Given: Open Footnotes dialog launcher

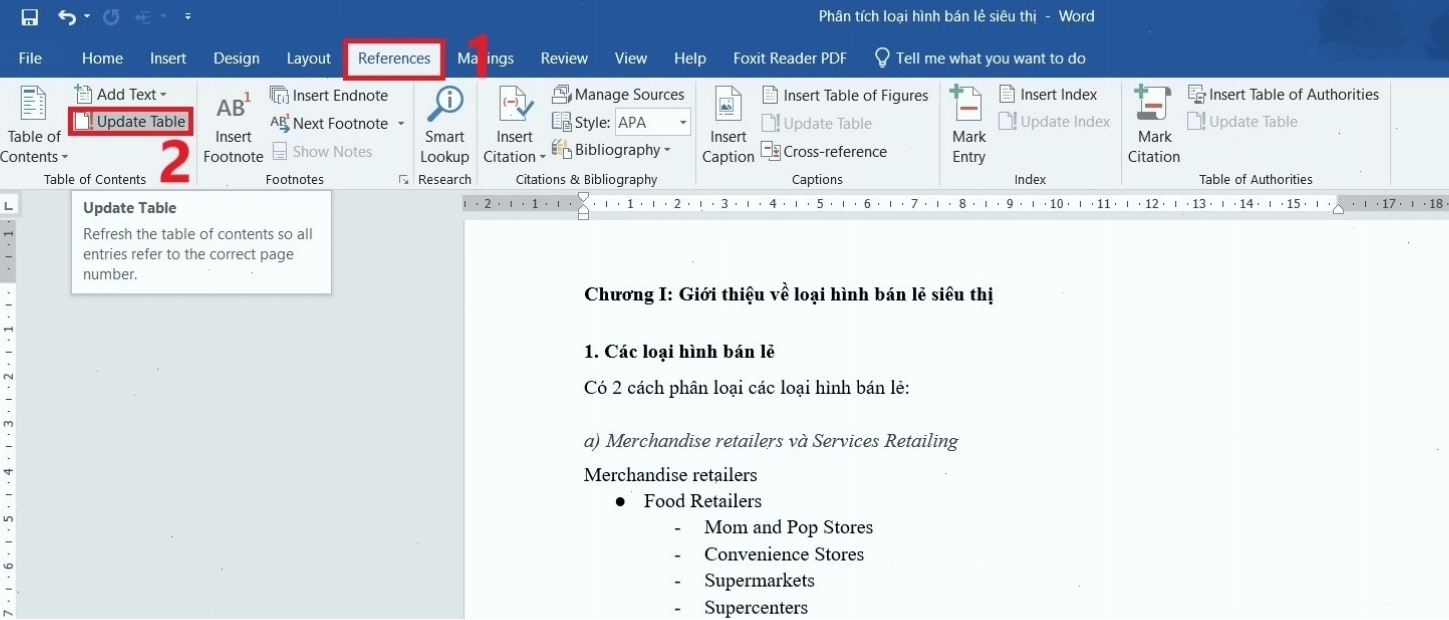Looking at the screenshot, I should tap(403, 180).
